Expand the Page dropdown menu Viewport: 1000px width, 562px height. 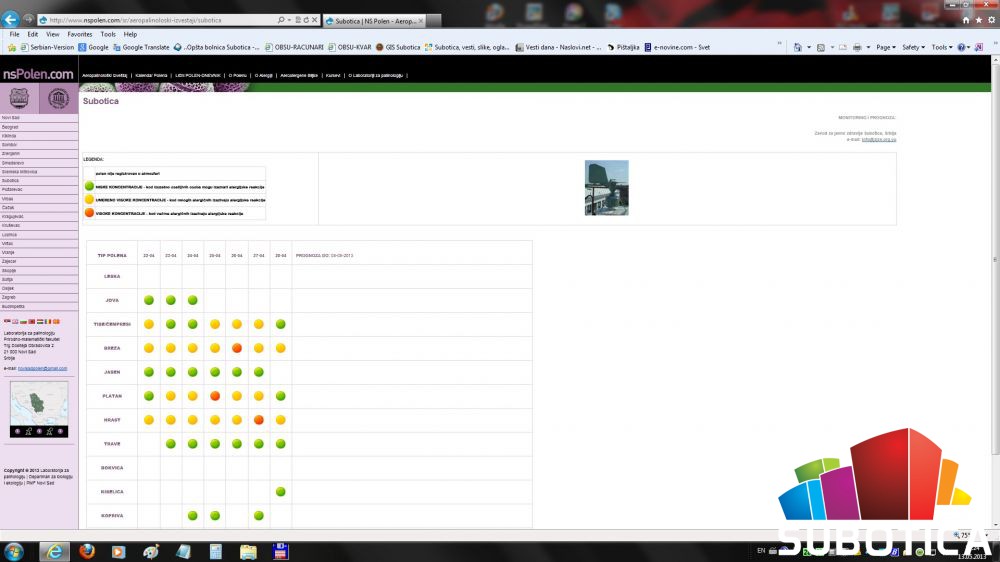pos(886,47)
